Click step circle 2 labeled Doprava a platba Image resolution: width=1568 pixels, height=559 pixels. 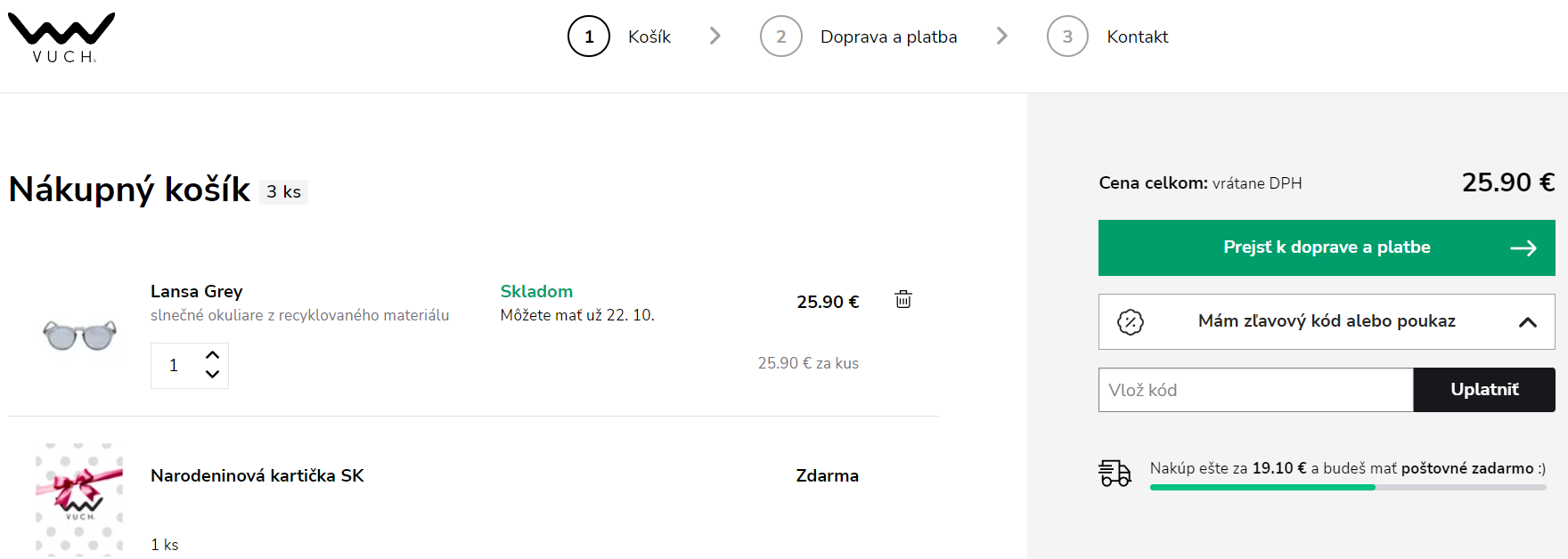[781, 36]
